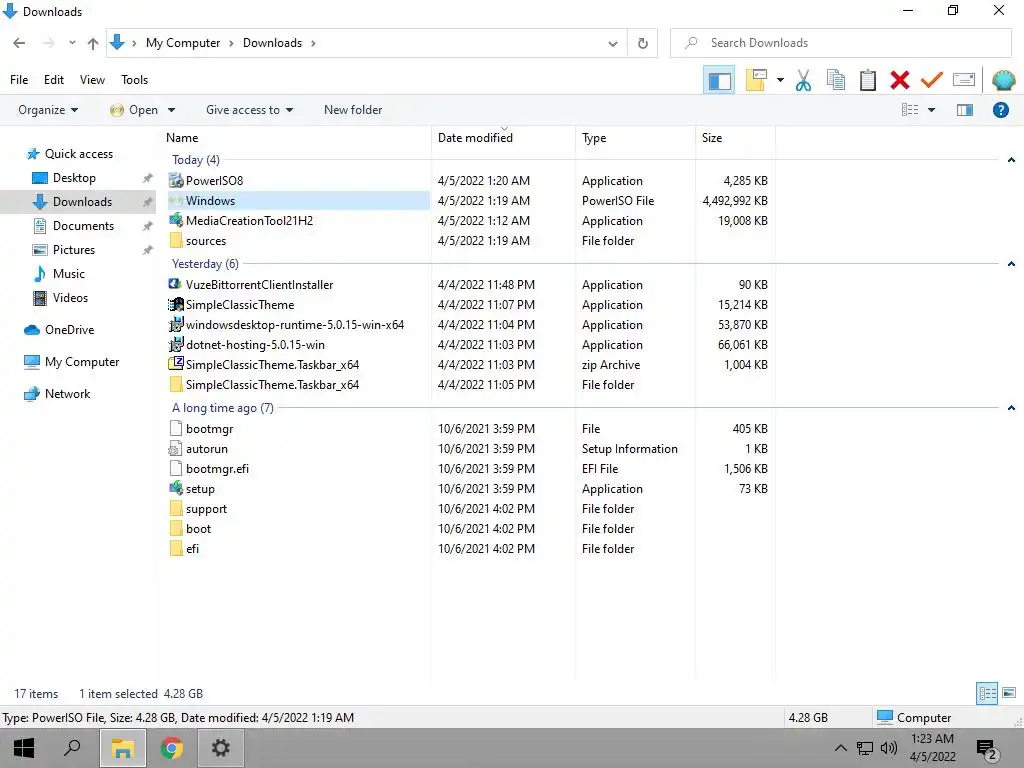This screenshot has height=768, width=1024.
Task: Open the View menu
Action: click(92, 80)
